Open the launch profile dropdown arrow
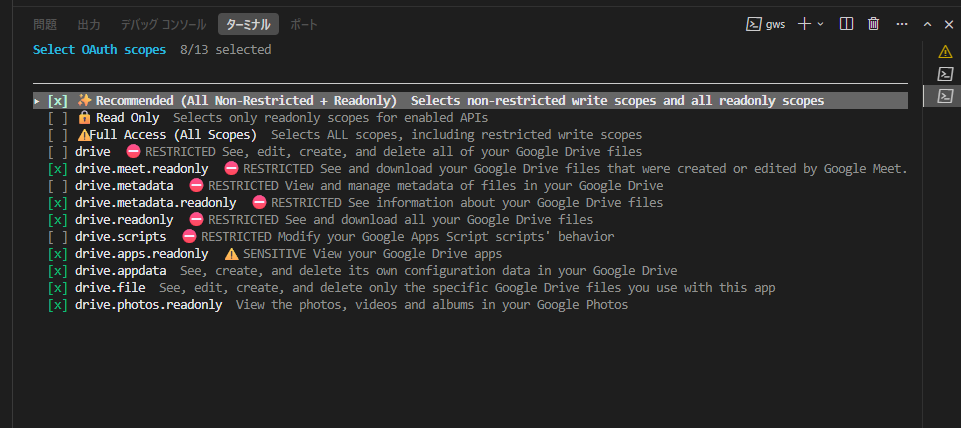The width and height of the screenshot is (961, 428). (x=821, y=24)
